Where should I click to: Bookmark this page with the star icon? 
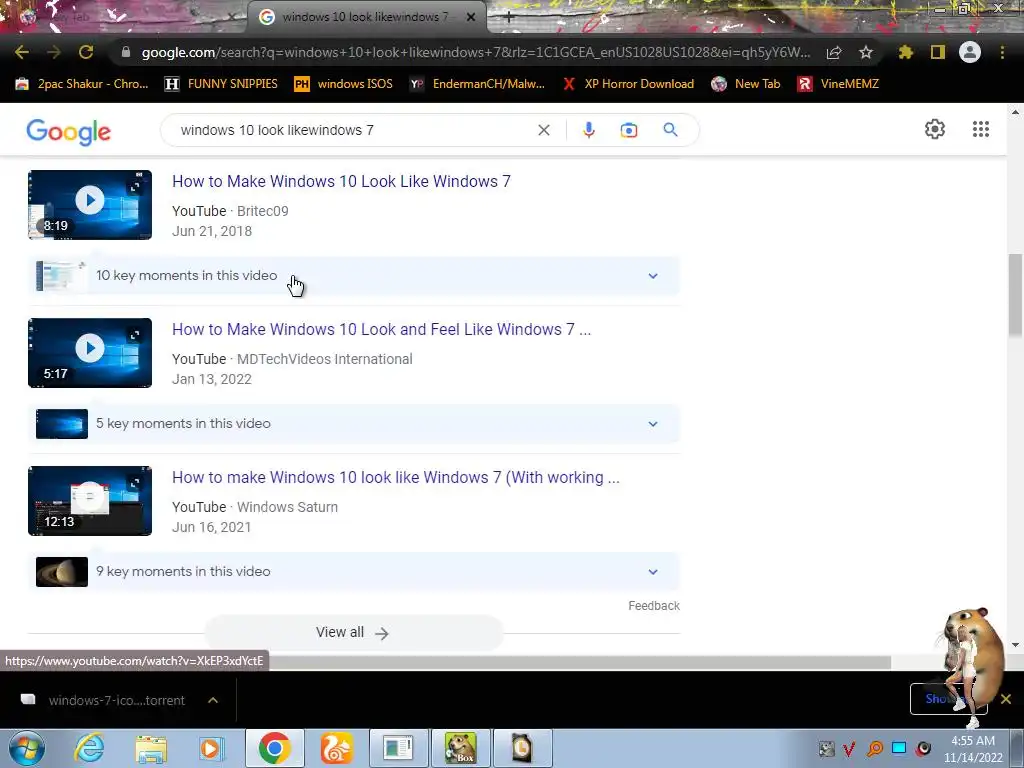point(866,52)
